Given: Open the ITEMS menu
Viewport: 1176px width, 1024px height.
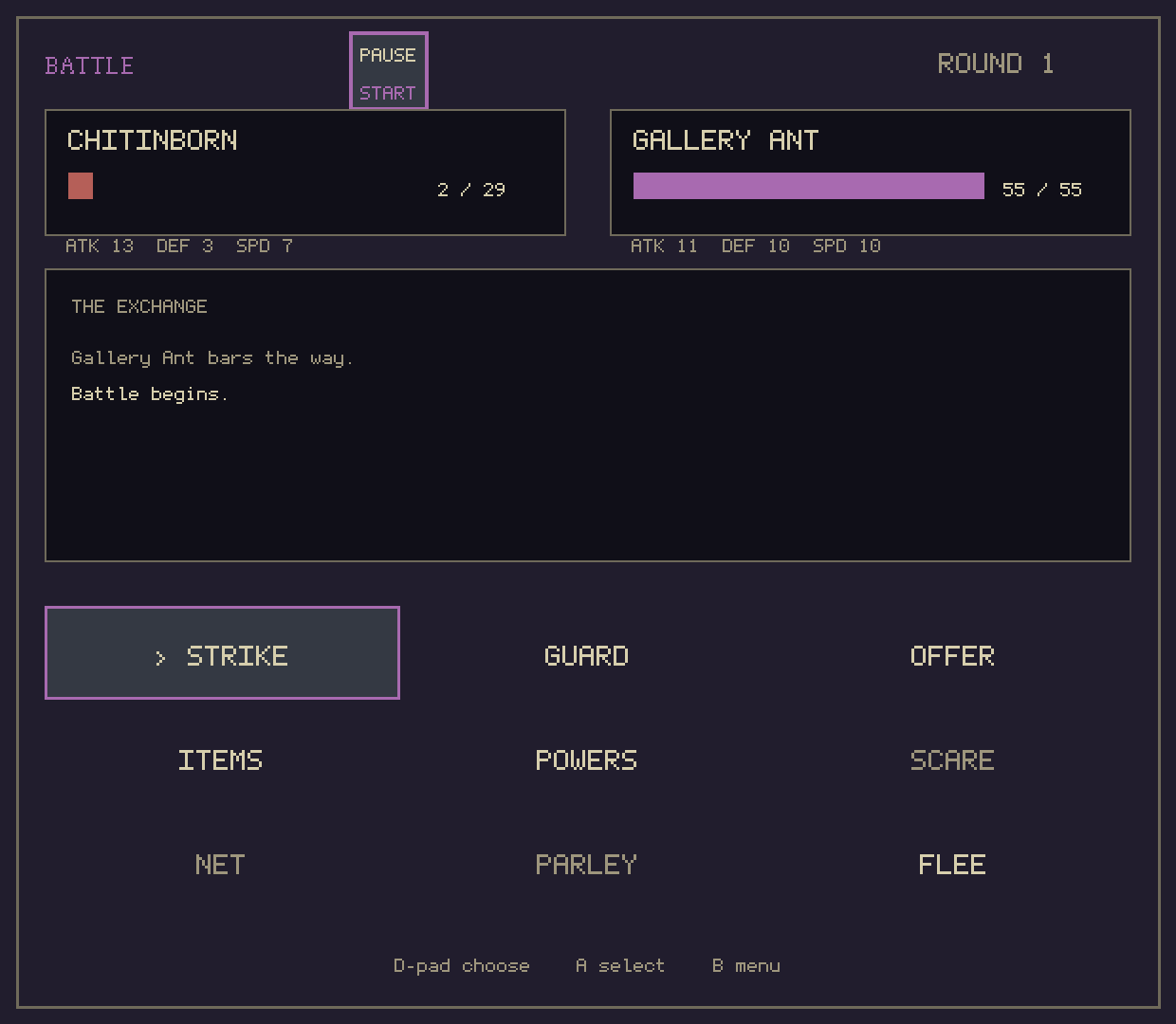Looking at the screenshot, I should coord(221,760).
